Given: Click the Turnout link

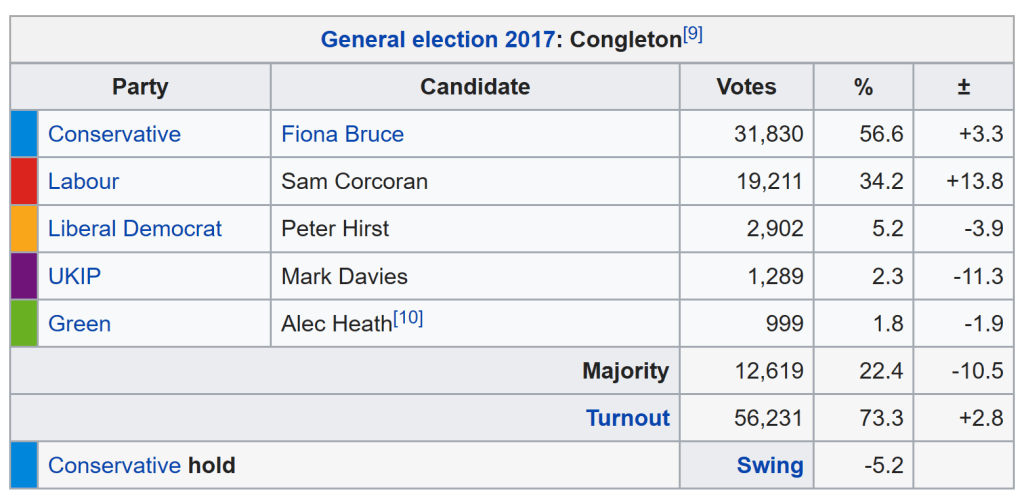Looking at the screenshot, I should point(628,418).
